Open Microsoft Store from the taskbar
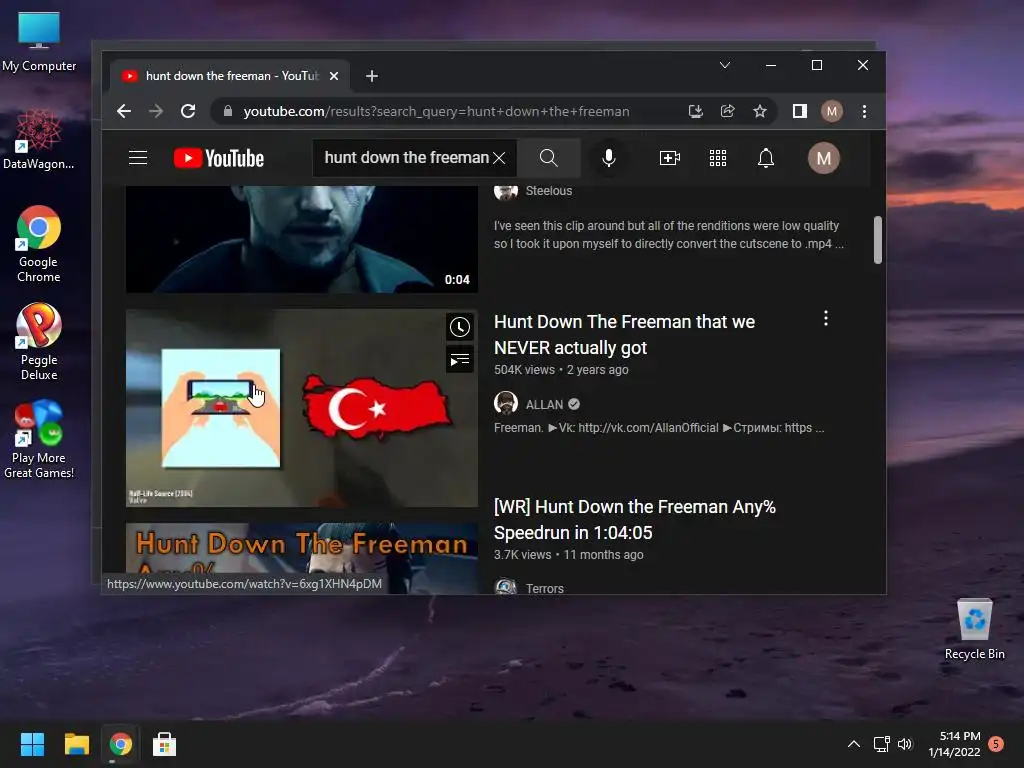Screen dimensions: 1024x768 tap(164, 744)
